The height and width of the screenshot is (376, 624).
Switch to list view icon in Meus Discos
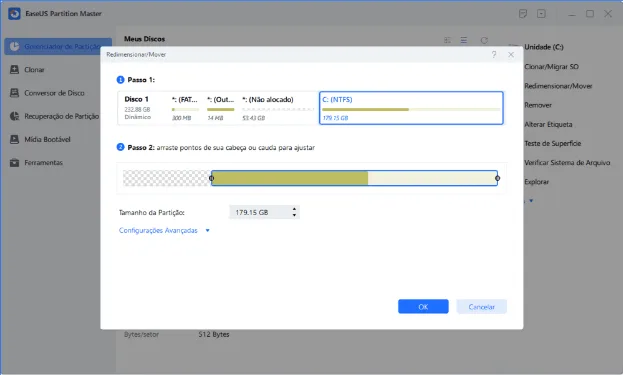(x=464, y=40)
